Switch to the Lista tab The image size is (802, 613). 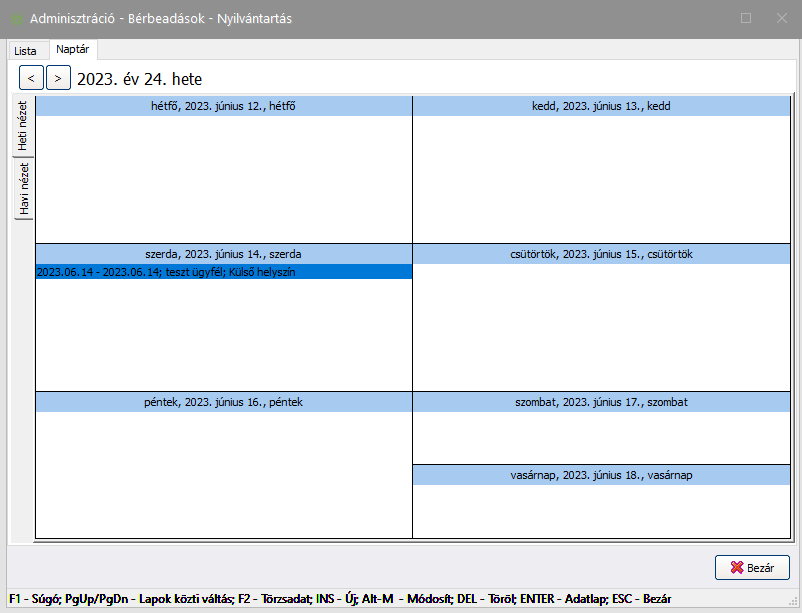pyautogui.click(x=25, y=50)
